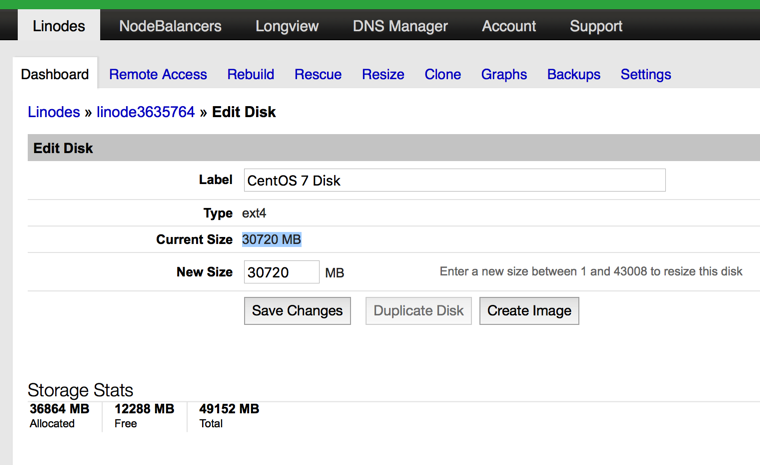760x465 pixels.
Task: Focus the disk Label text field
Action: [455, 180]
